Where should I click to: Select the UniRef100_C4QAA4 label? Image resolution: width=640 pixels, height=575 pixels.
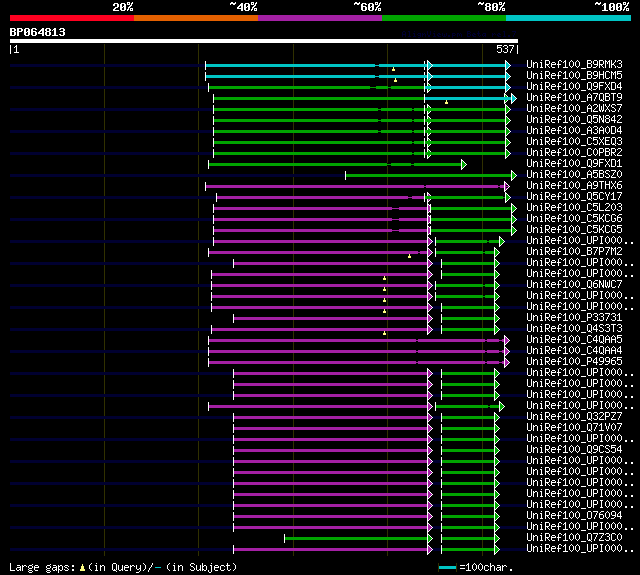click(x=574, y=351)
